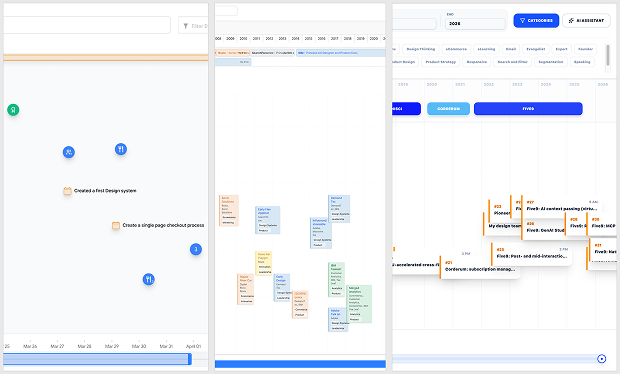The height and width of the screenshot is (374, 620).
Task: Click Created a first Design system event text
Action: coord(105,191)
